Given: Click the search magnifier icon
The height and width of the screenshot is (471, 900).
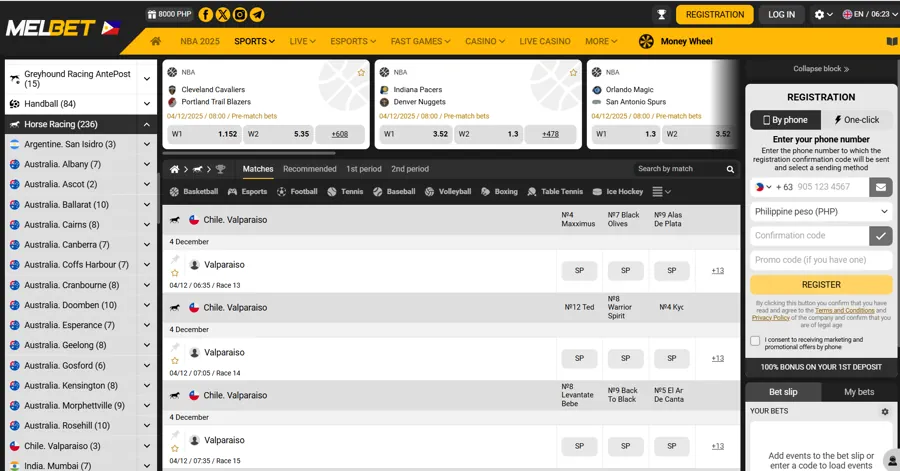Looking at the screenshot, I should click(x=730, y=170).
